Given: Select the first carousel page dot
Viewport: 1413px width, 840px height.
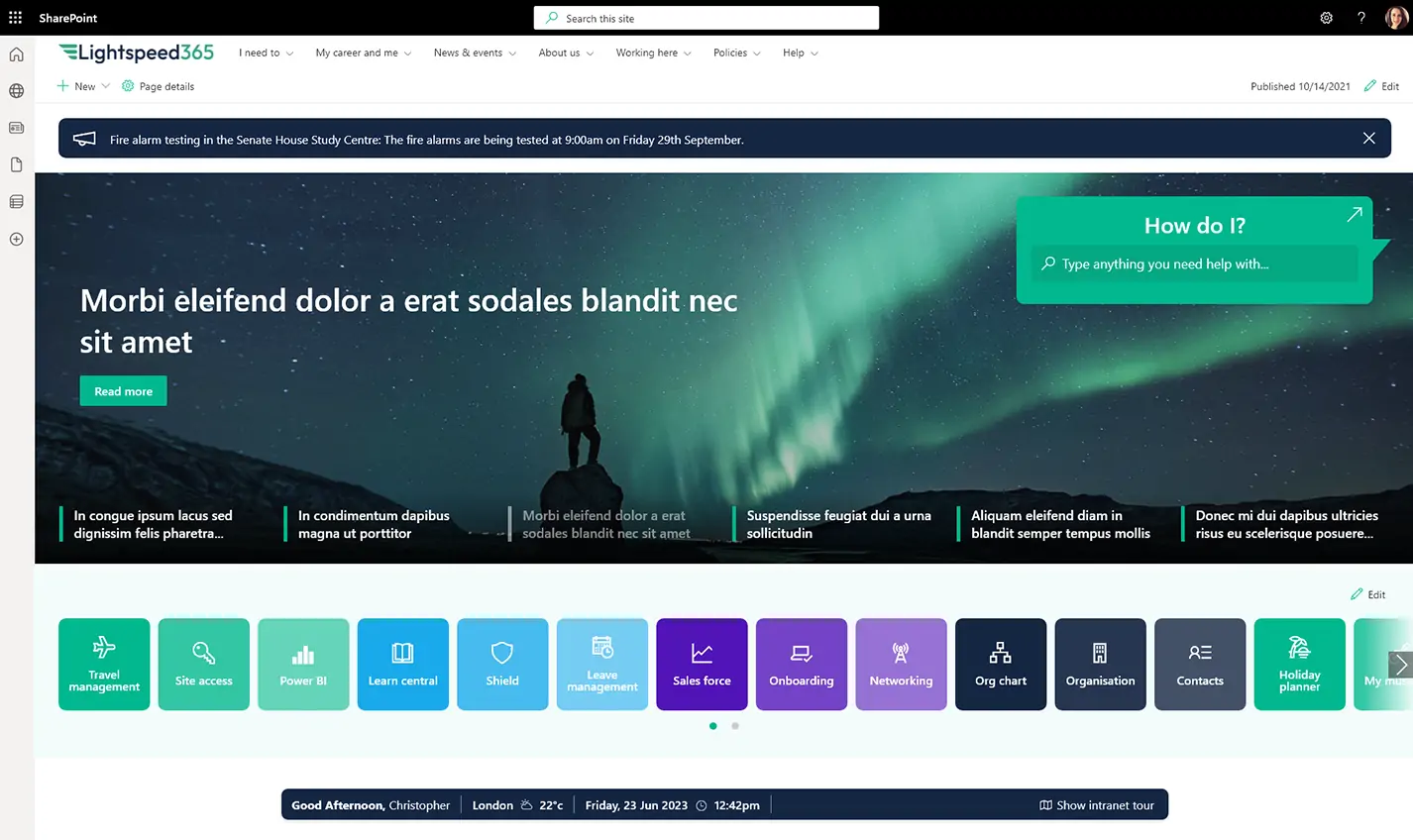Looking at the screenshot, I should coord(713,726).
